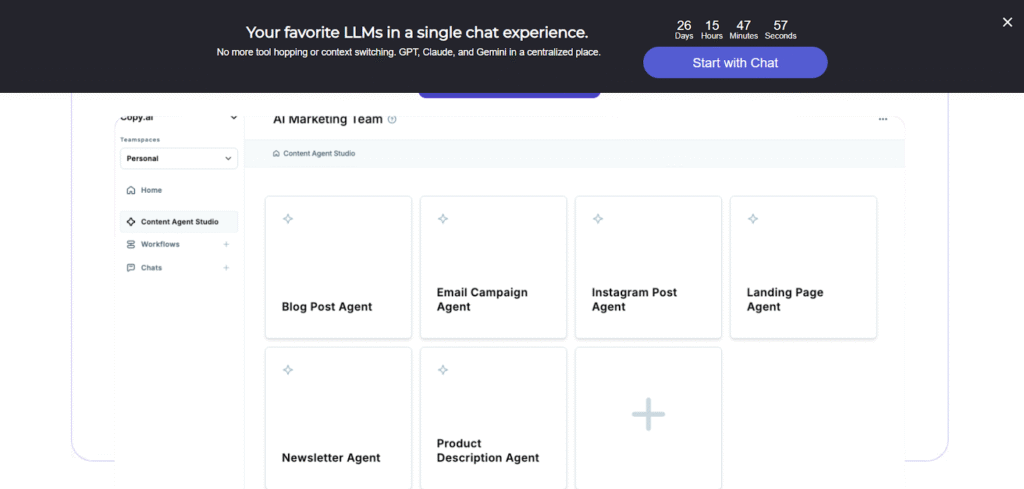Open the Newsletter Agent card
1024x489 pixels.
tap(338, 418)
